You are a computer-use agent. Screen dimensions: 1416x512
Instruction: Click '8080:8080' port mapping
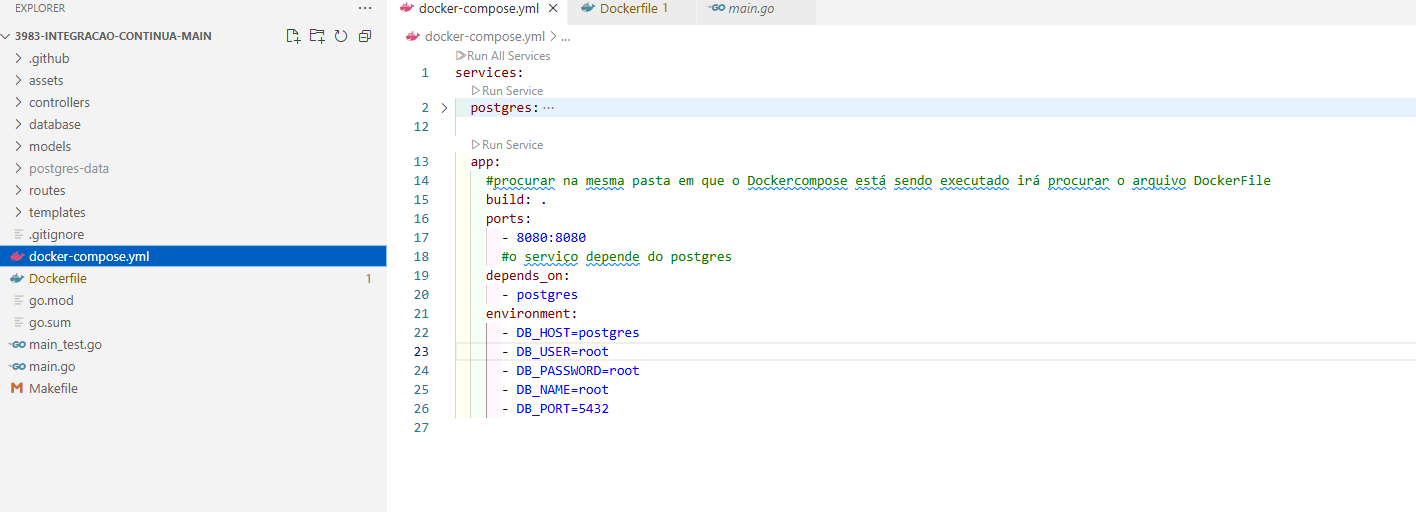tap(551, 238)
